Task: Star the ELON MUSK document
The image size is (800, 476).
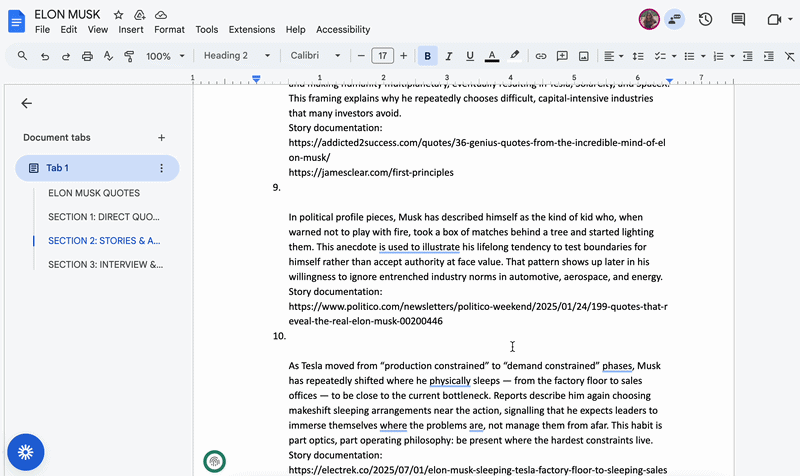Action: click(118, 15)
